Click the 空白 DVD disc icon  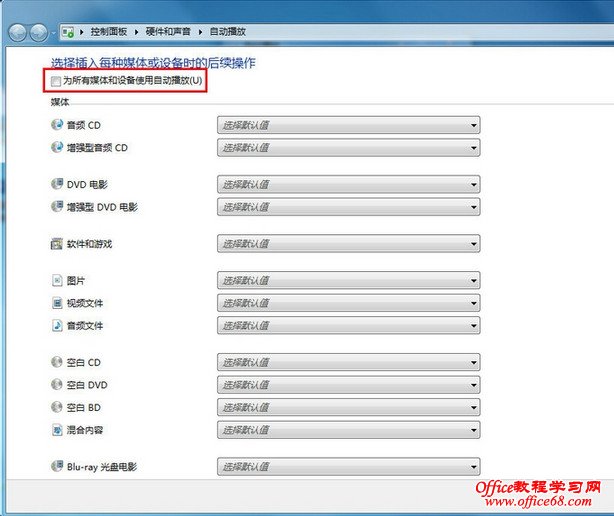click(57, 384)
